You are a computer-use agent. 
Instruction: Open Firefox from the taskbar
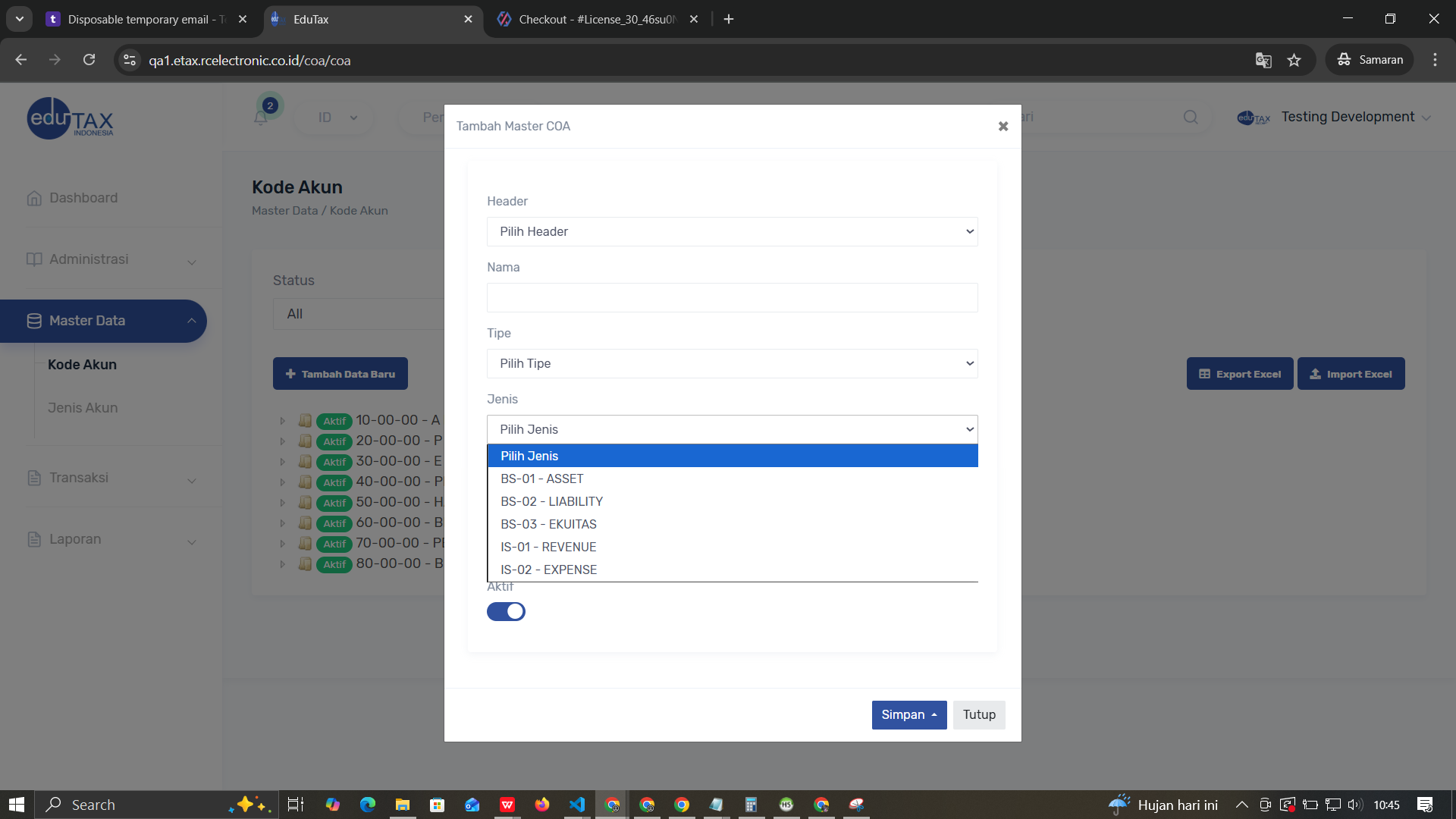541,805
